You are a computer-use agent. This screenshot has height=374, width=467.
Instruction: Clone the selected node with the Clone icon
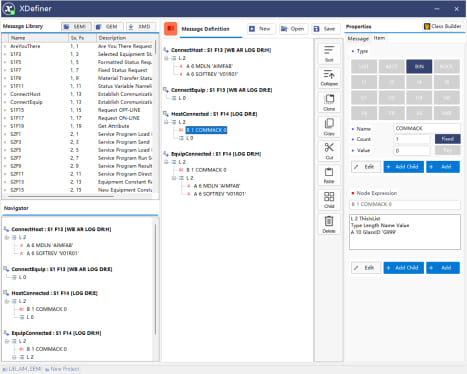pos(329,102)
